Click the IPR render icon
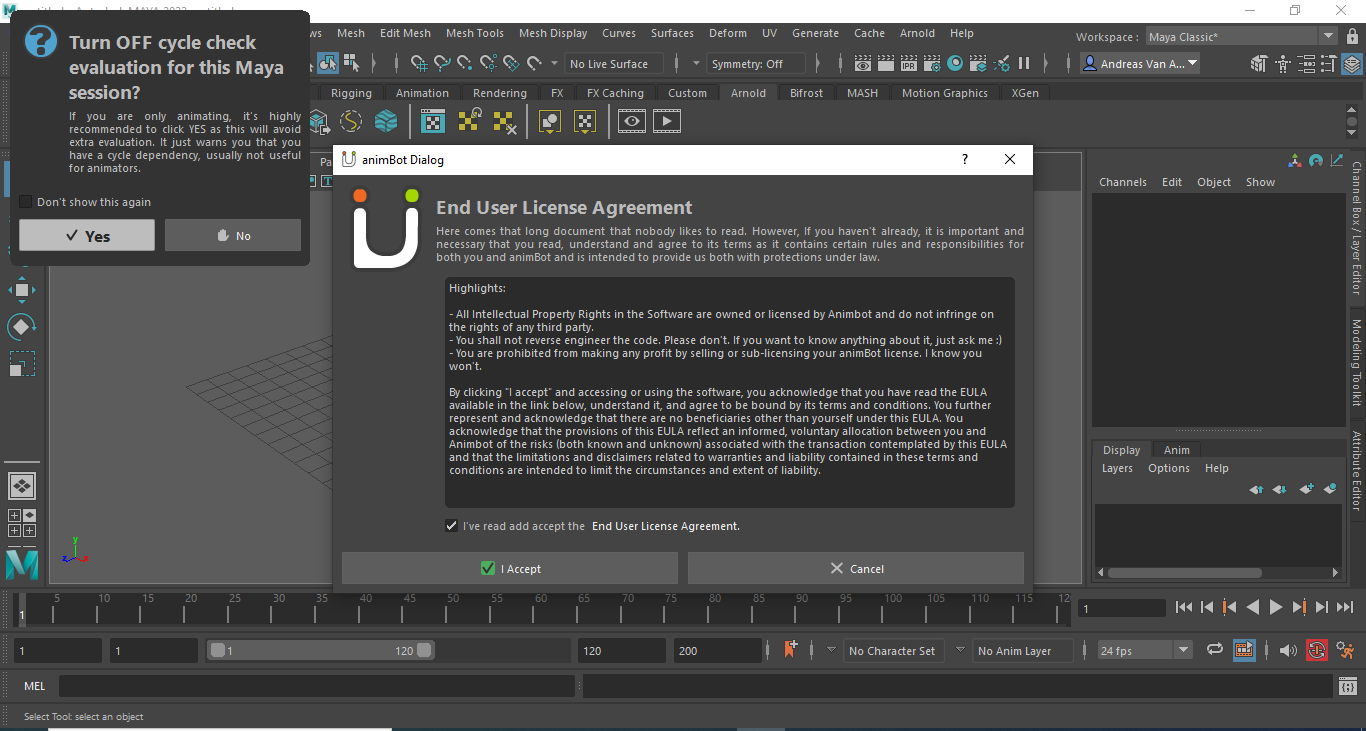The width and height of the screenshot is (1366, 731). point(909,63)
